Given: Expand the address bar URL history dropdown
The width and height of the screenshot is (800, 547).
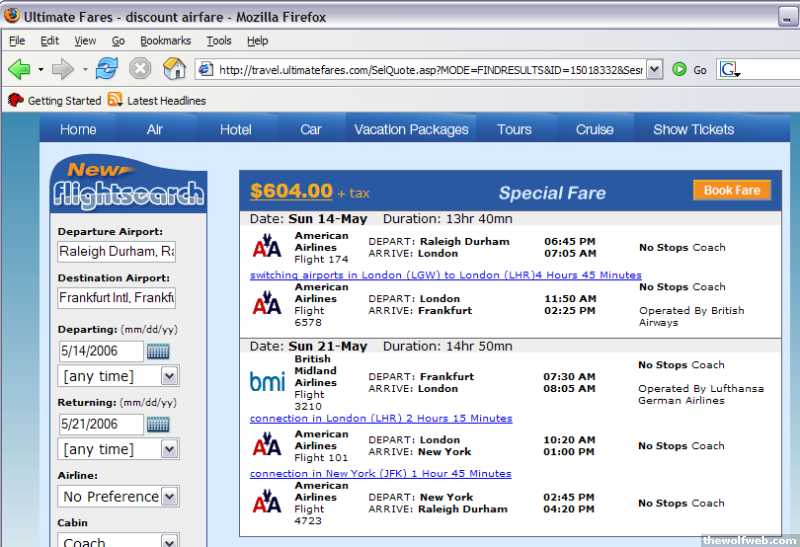Looking at the screenshot, I should point(654,69).
